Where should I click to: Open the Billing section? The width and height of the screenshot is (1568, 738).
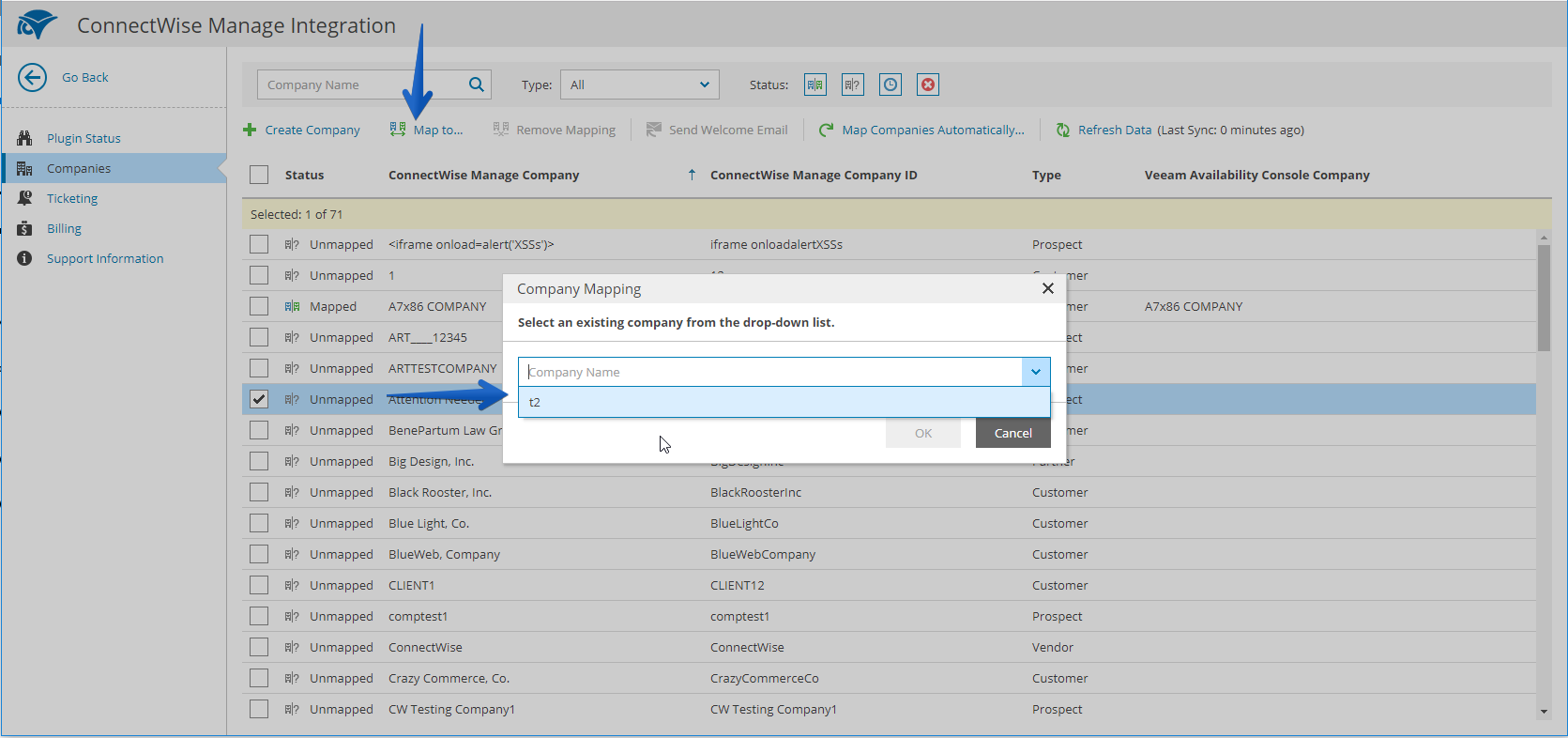click(64, 228)
